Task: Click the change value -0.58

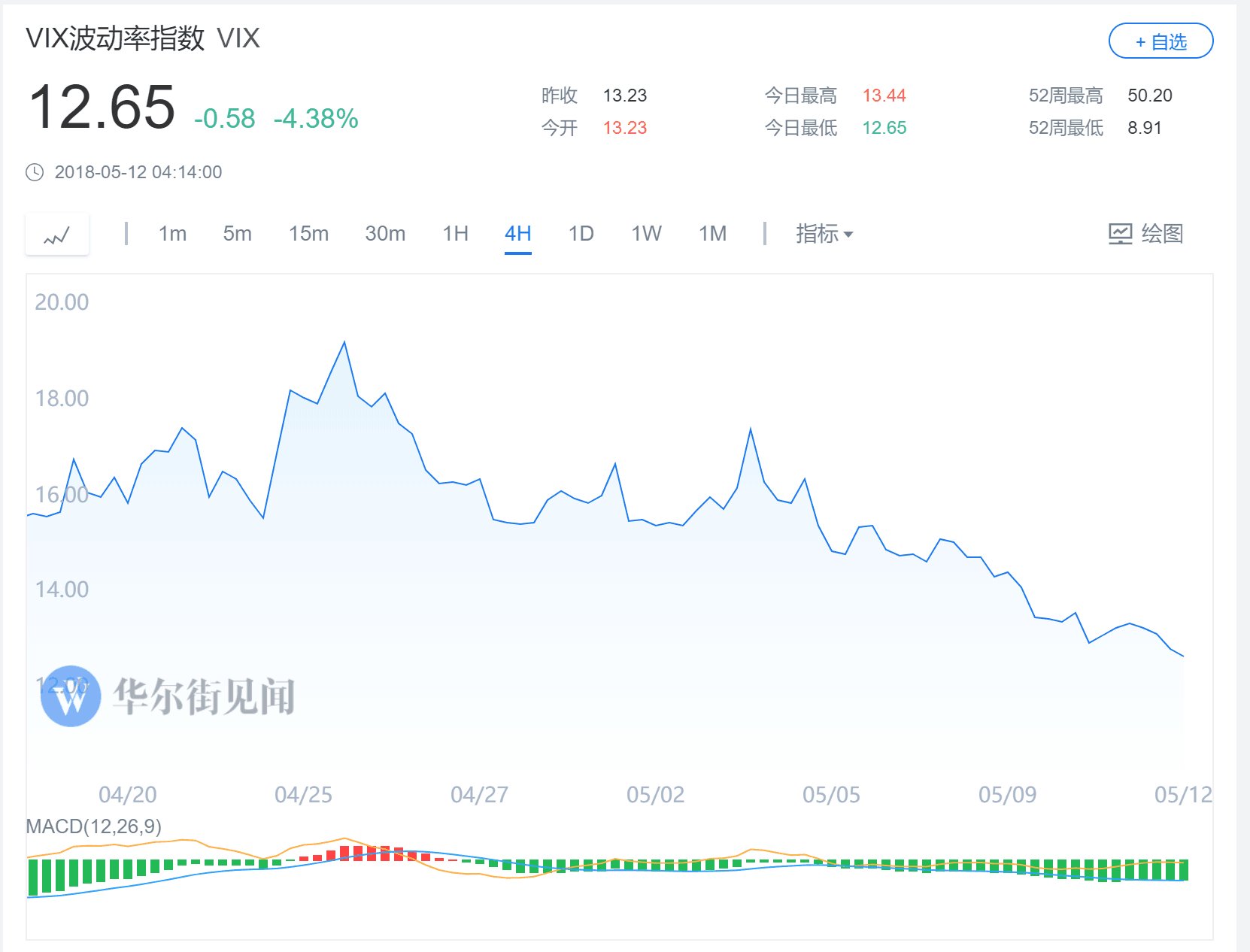Action: coord(224,119)
